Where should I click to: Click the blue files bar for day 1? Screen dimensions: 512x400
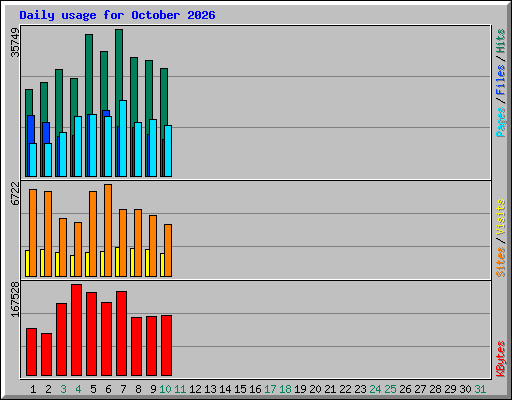tap(31, 129)
